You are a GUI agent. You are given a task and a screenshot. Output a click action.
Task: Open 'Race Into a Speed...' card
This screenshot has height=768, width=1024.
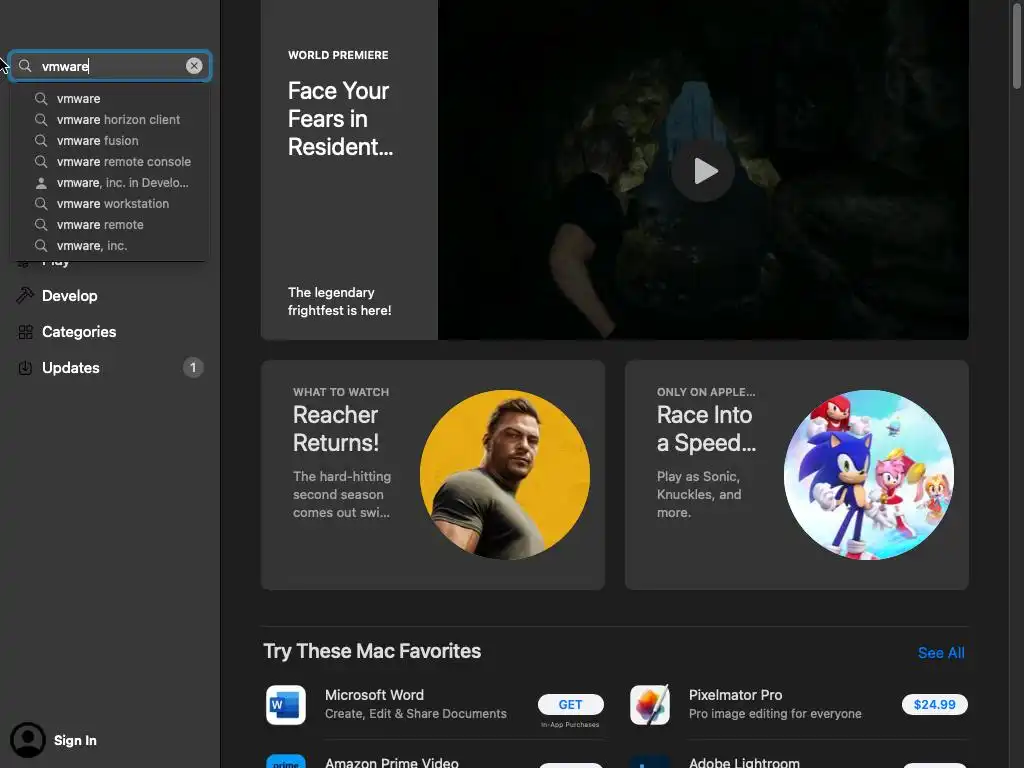pos(796,475)
